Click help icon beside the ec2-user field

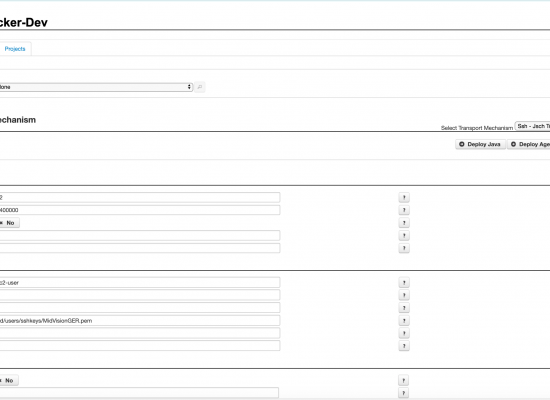pos(404,282)
